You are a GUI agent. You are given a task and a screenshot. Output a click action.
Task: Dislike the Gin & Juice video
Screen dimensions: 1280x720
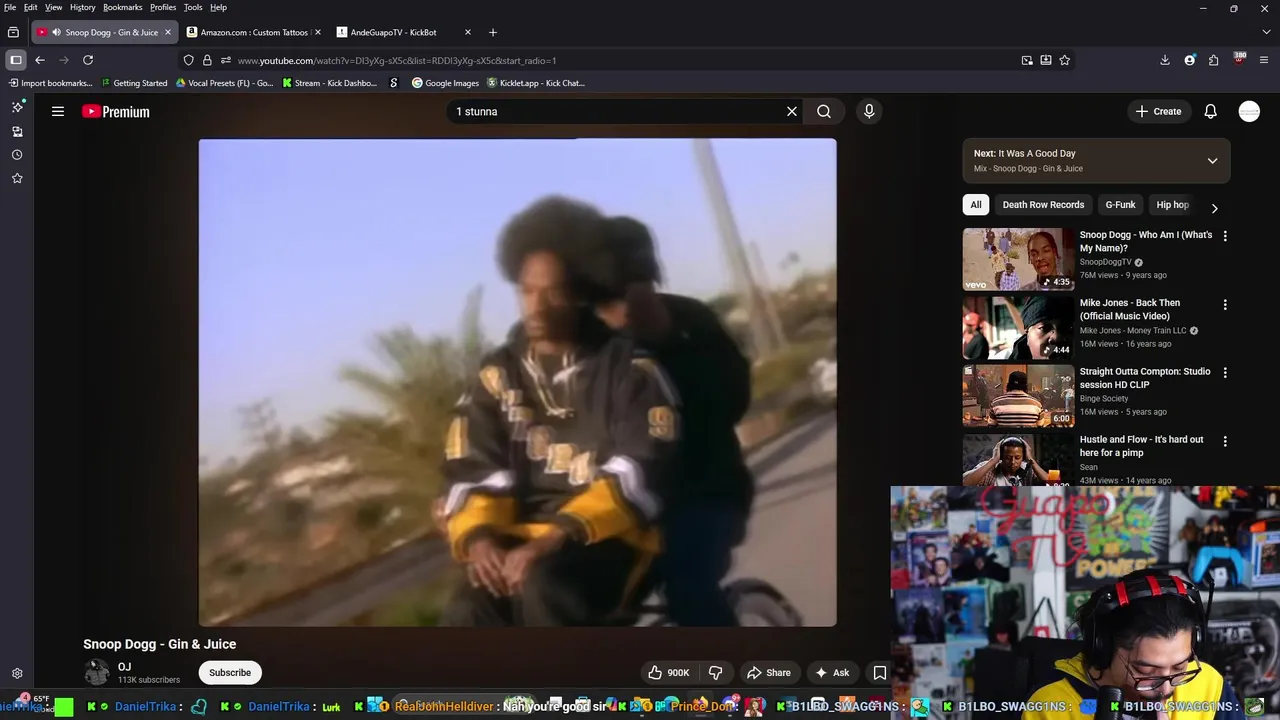pos(715,673)
